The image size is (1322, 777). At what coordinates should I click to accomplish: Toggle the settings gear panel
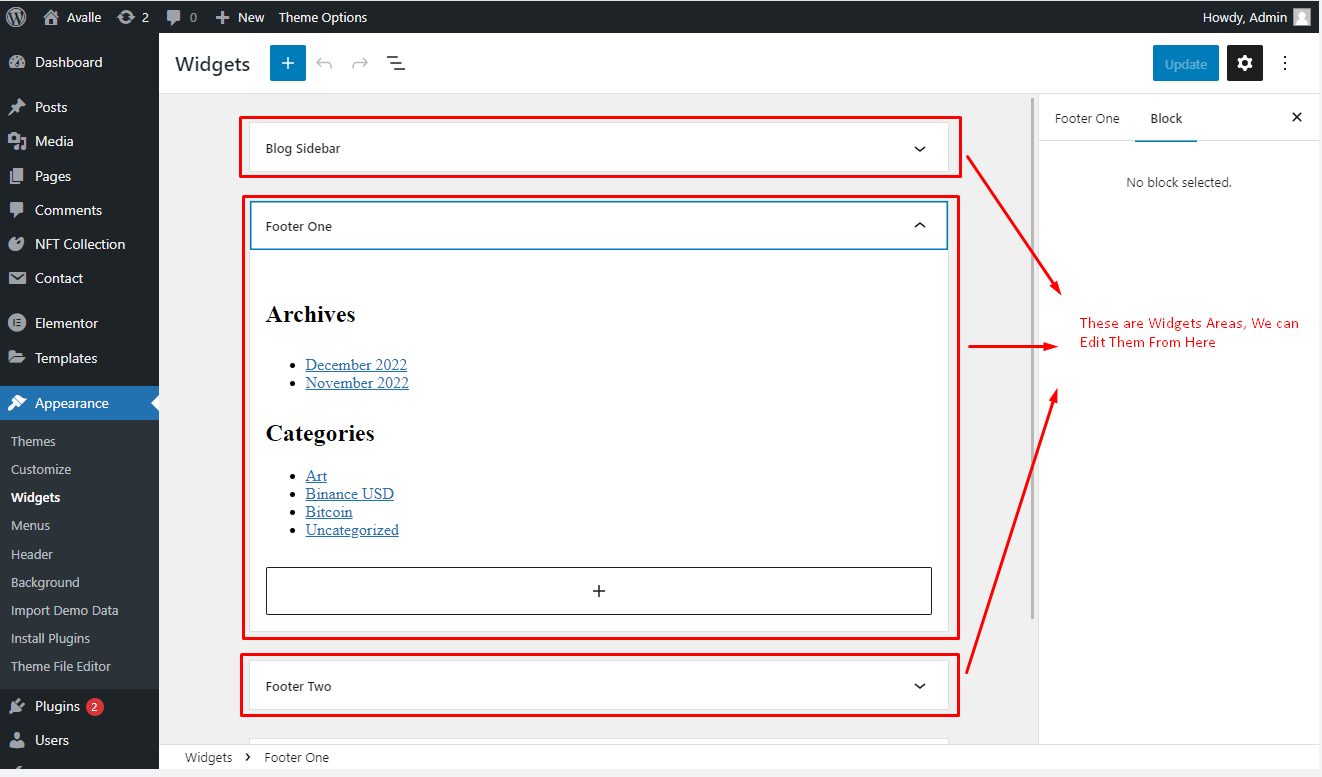pos(1245,63)
